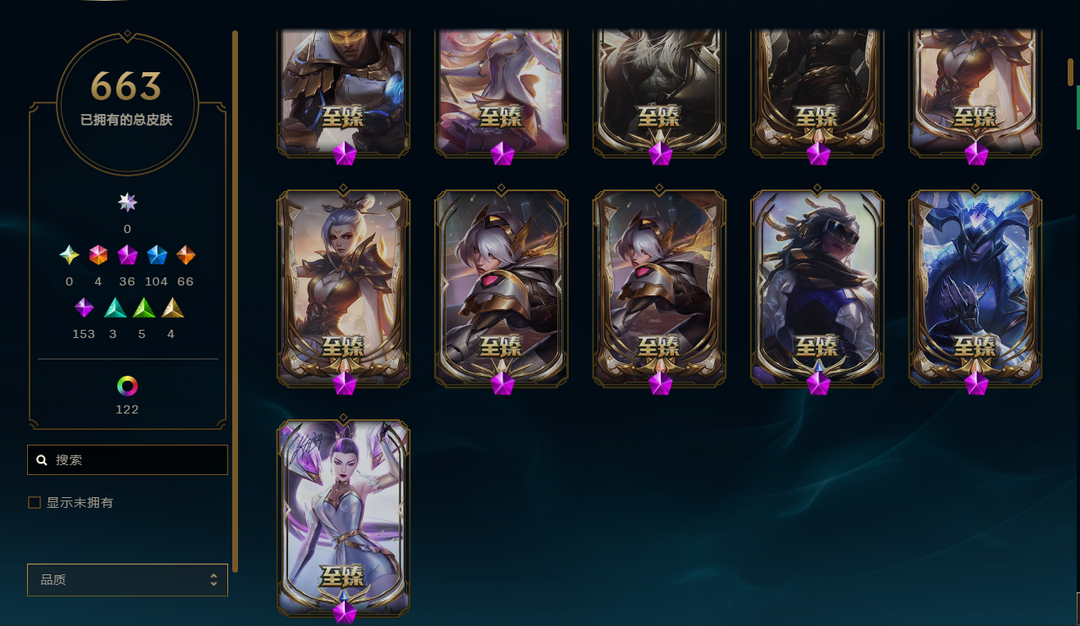Click the white Transcendent gem icon showing 0

tap(127, 202)
